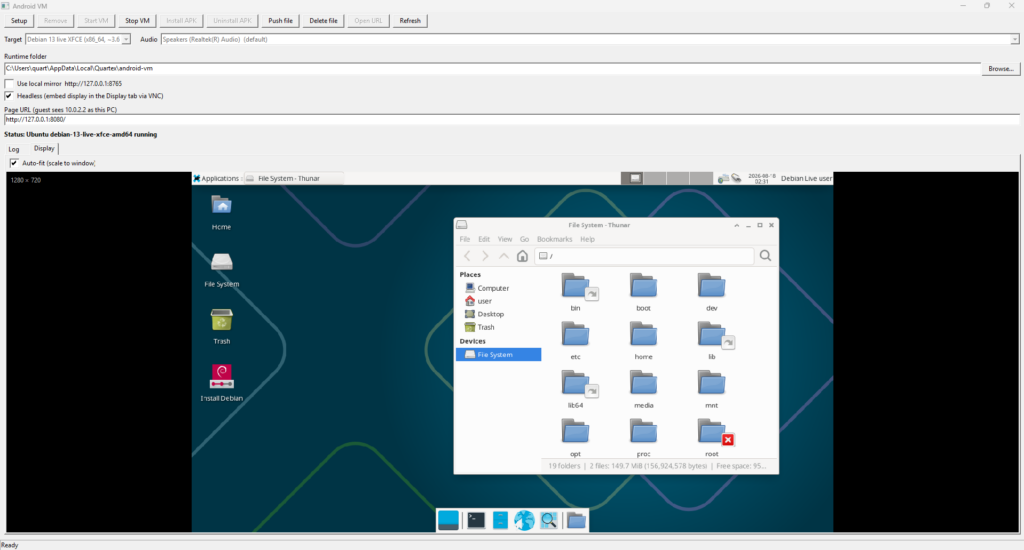Viewport: 1024px width, 550px height.
Task: Toggle Auto-fit scale to window checkbox
Action: pos(14,163)
